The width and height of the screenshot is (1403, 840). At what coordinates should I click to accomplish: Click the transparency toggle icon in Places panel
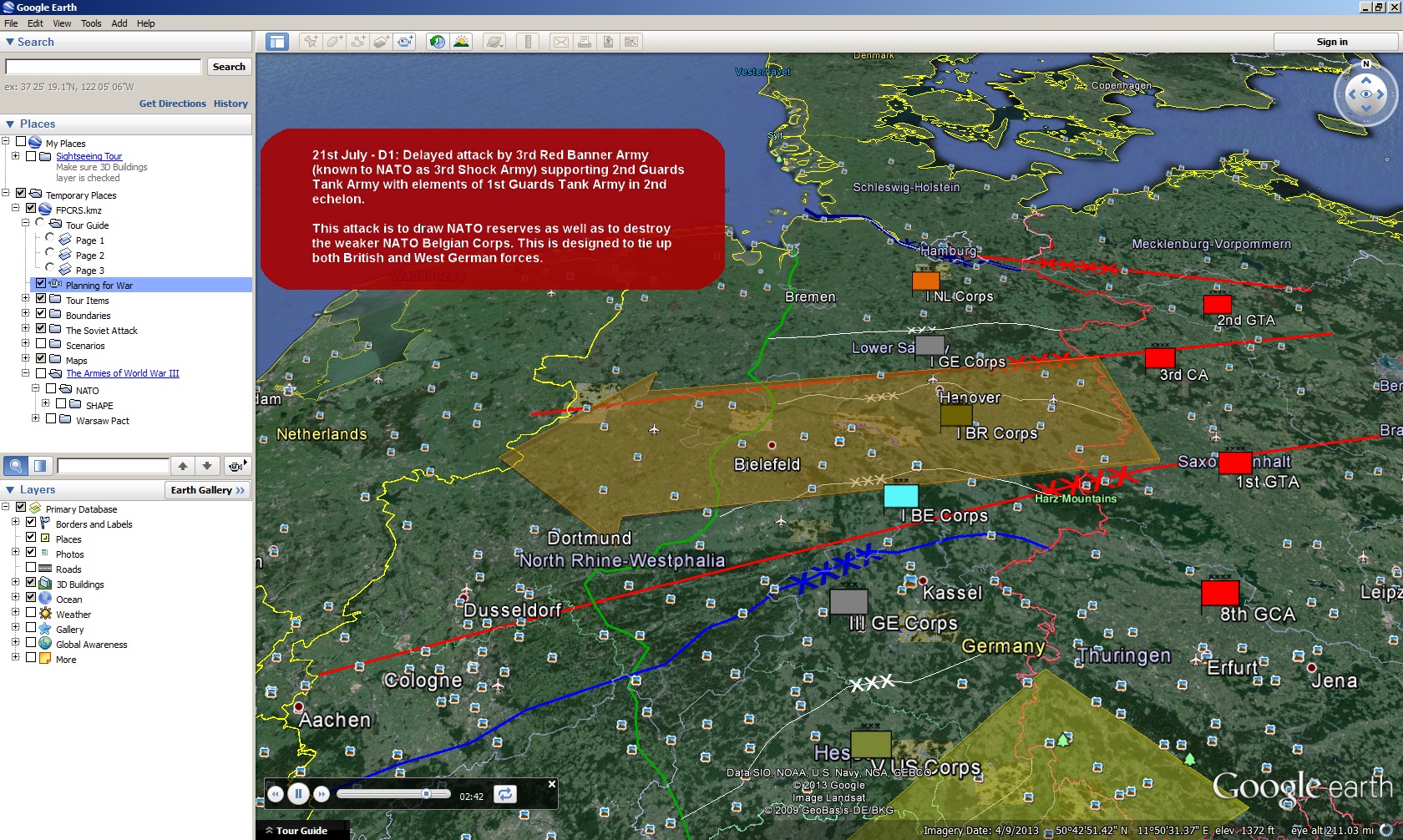(x=40, y=466)
